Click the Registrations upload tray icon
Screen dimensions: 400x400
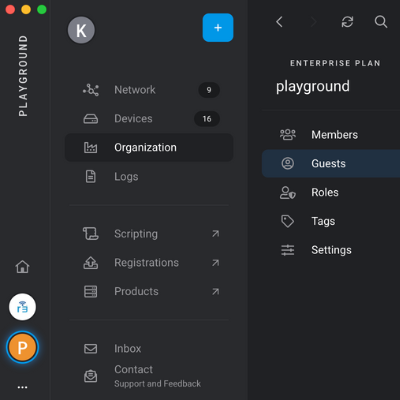(x=90, y=263)
